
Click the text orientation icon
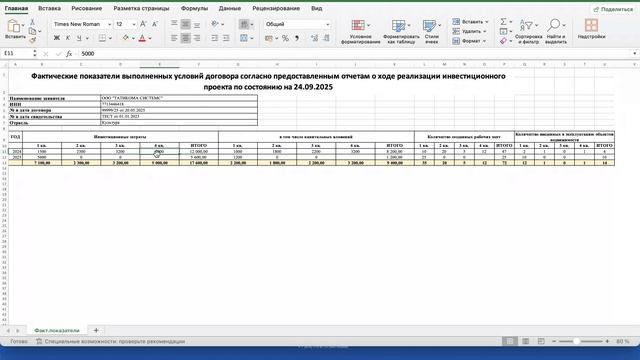215,24
